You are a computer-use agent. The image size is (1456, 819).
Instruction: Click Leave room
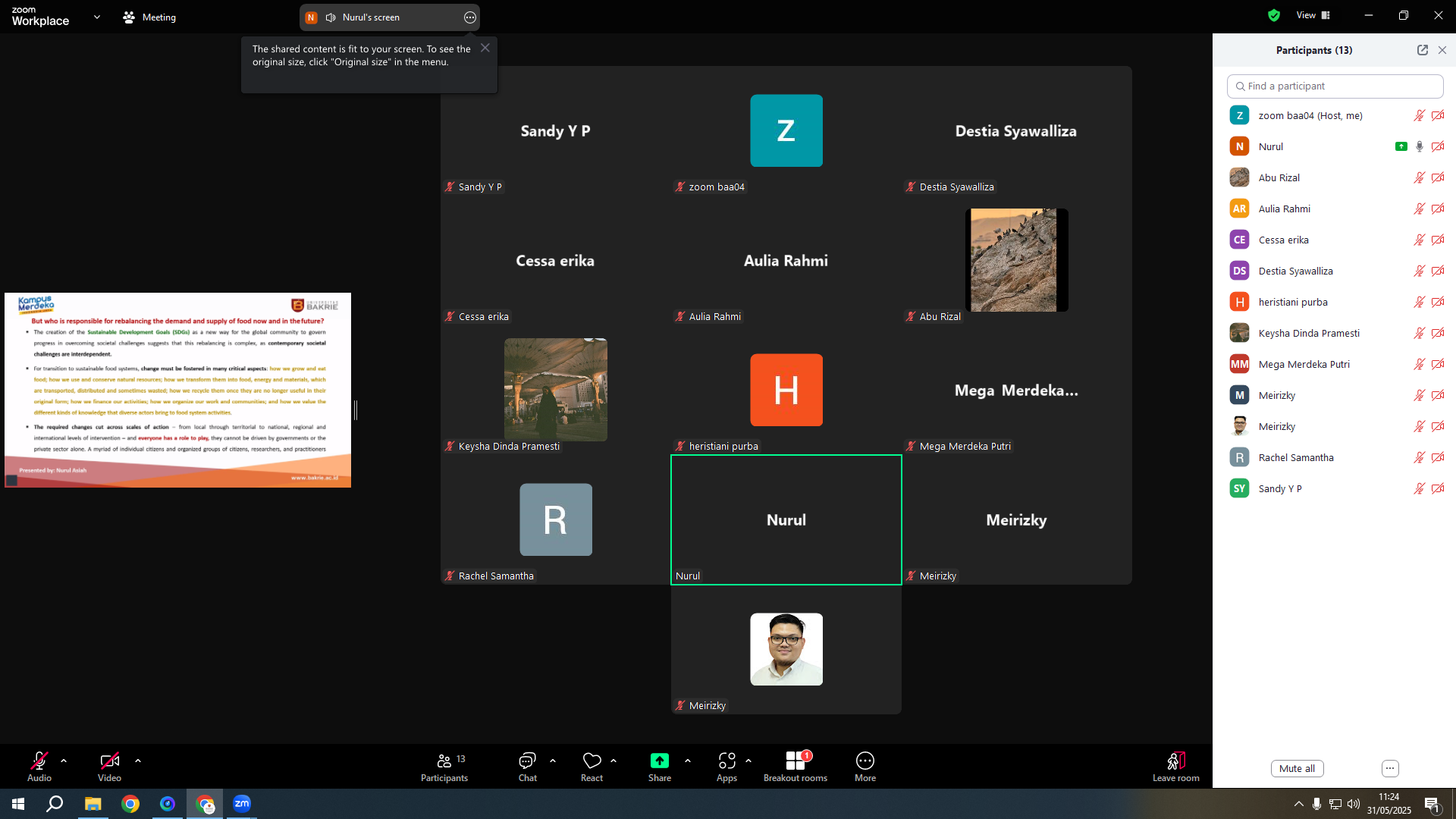pyautogui.click(x=1176, y=766)
